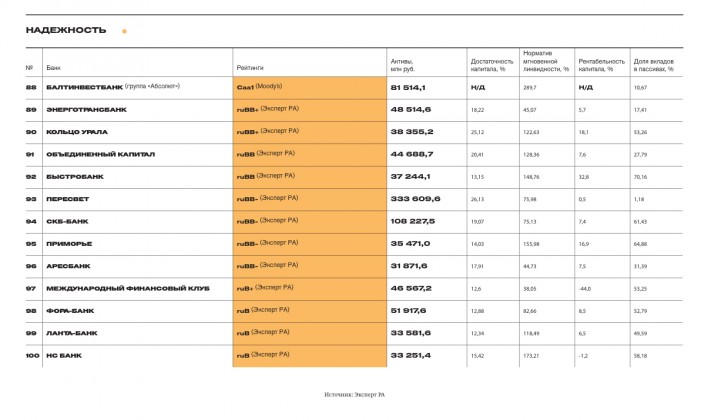Image resolution: width=705 pixels, height=420 pixels.
Task: Click the ruB+ rating cell in row 97
Action: point(265,288)
